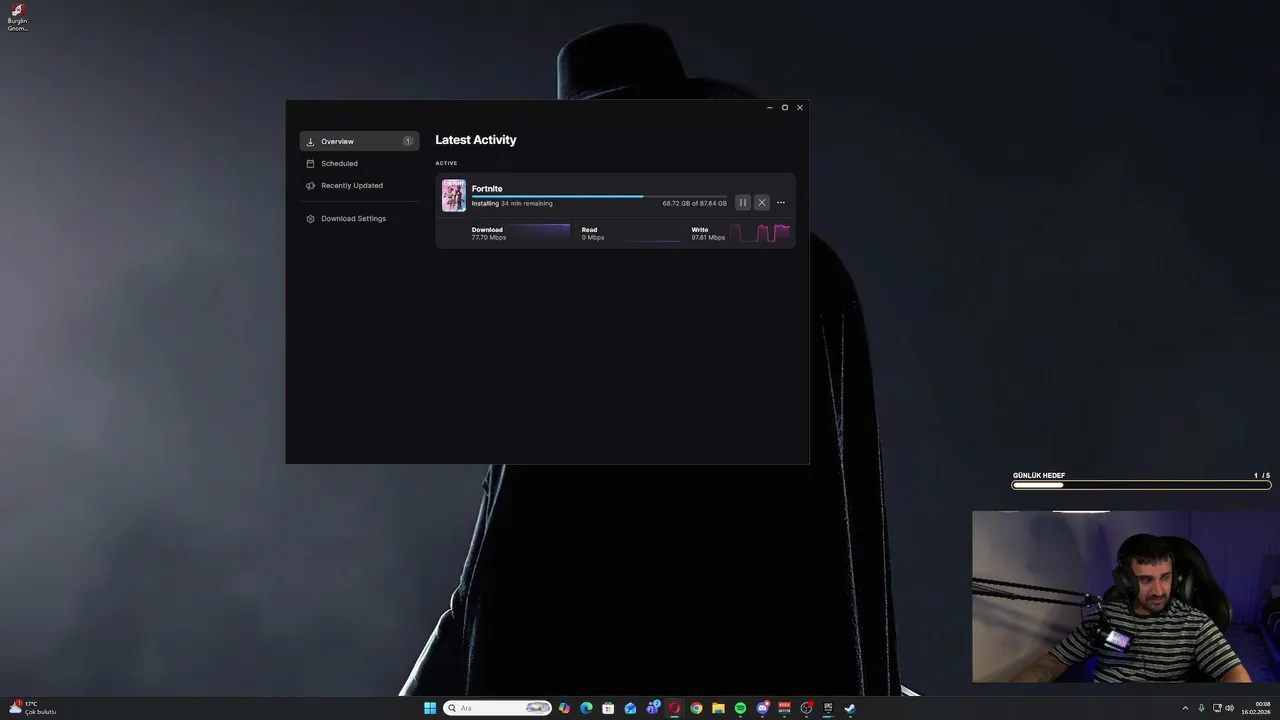Open the volume control tray icon
This screenshot has width=1280, height=720.
(x=1229, y=708)
